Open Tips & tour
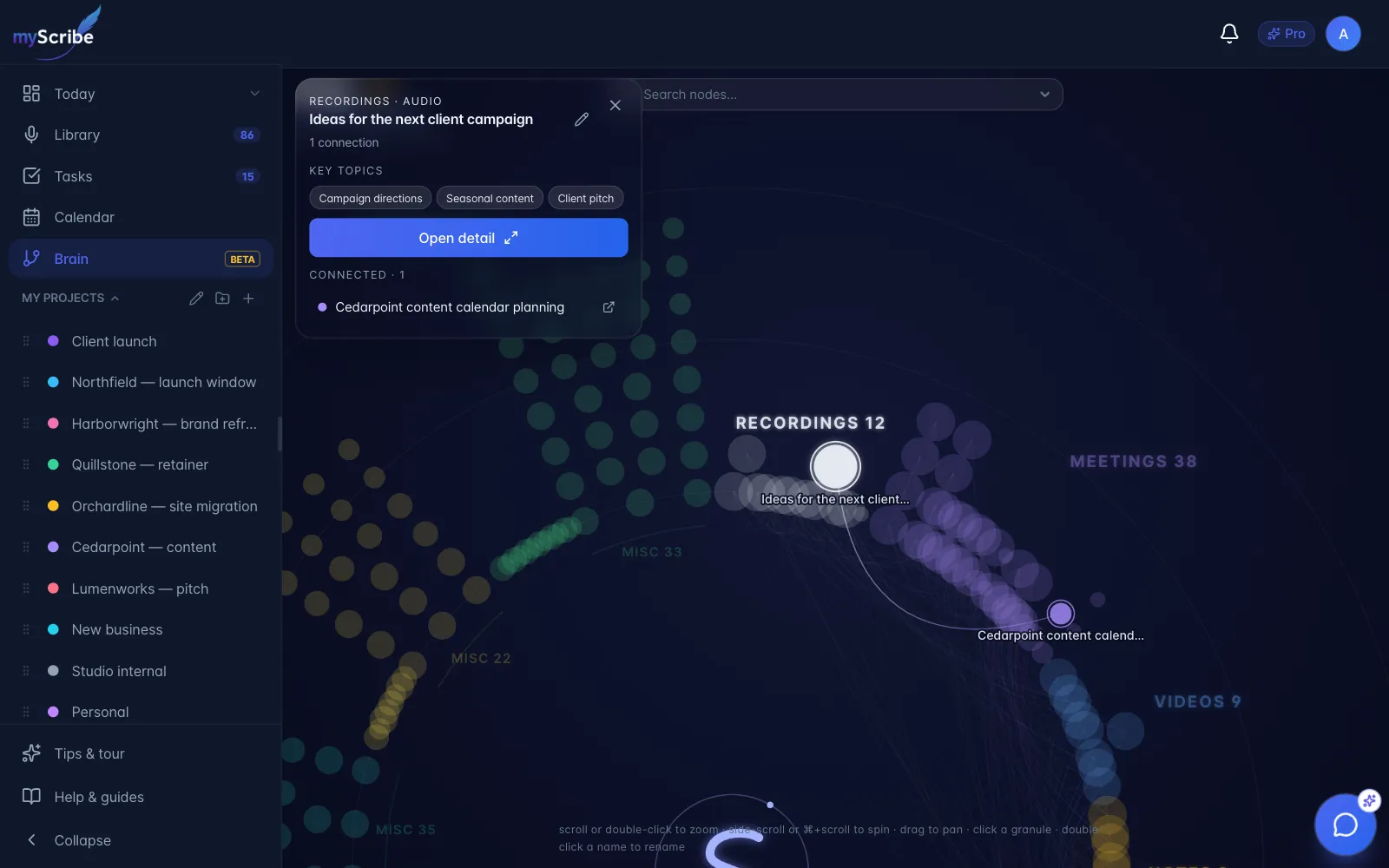Viewport: 1389px width, 868px height. 141,753
